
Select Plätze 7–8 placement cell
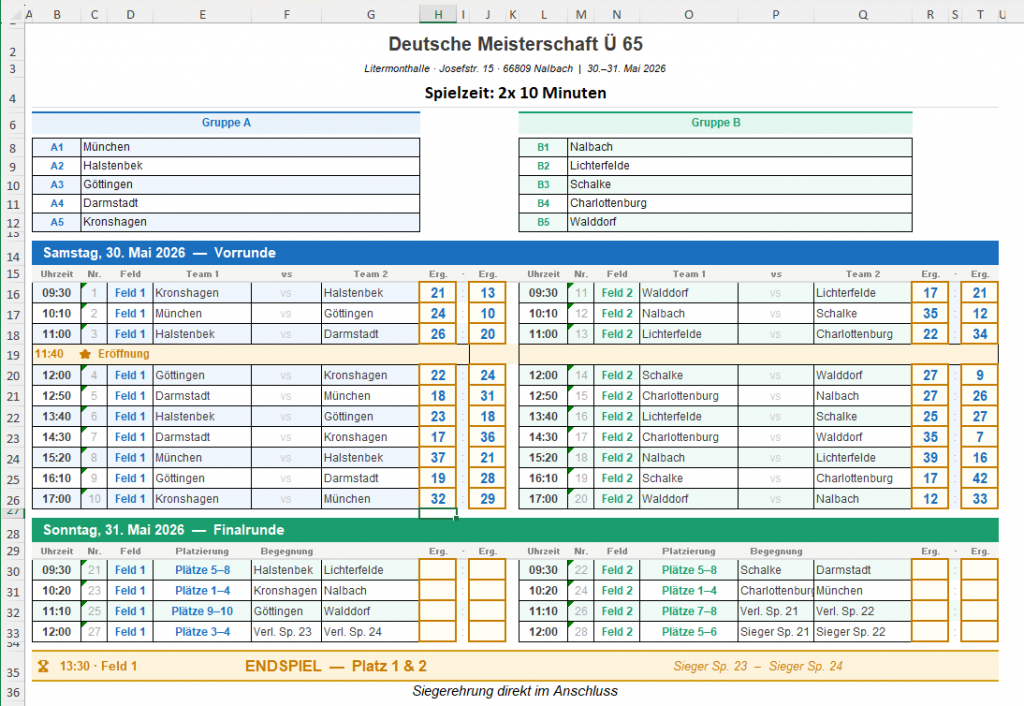(689, 611)
